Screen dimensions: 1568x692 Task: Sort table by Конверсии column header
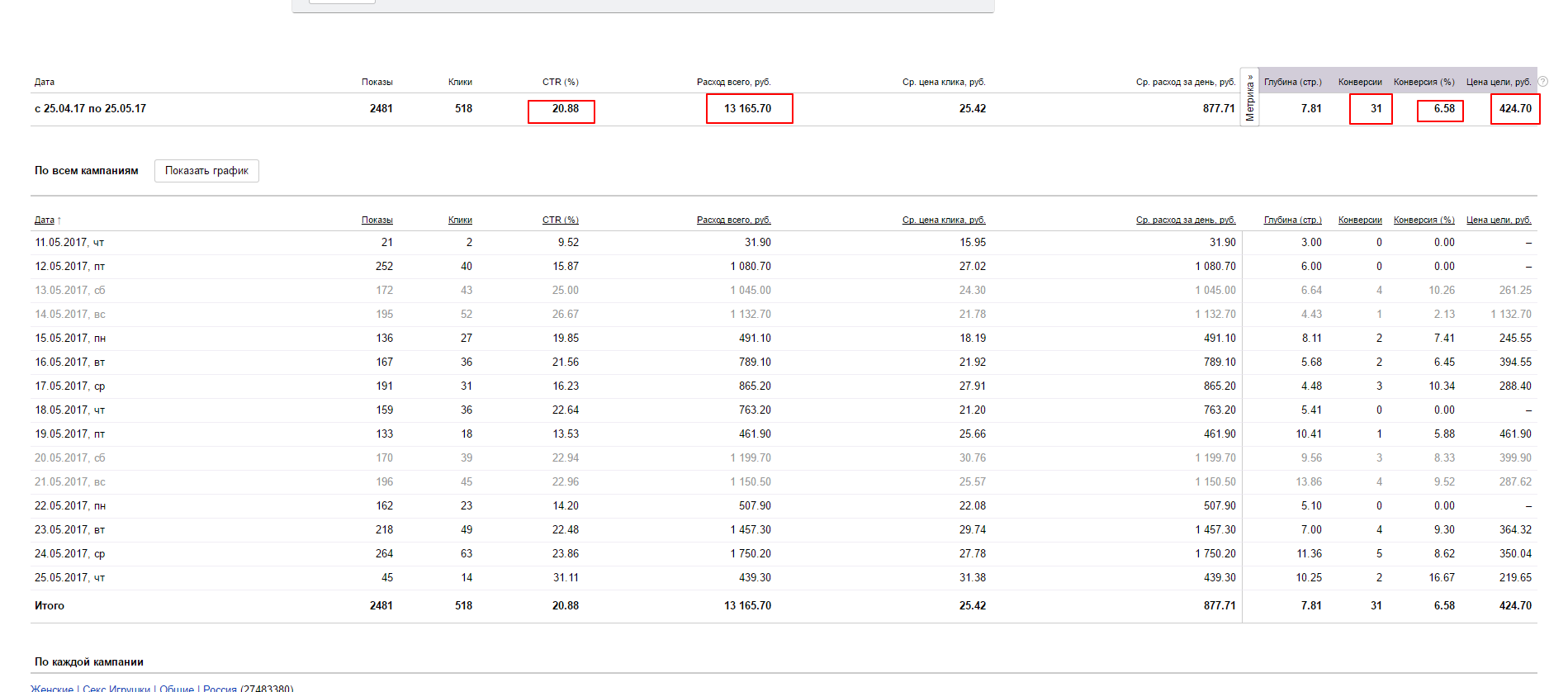[x=1359, y=220]
